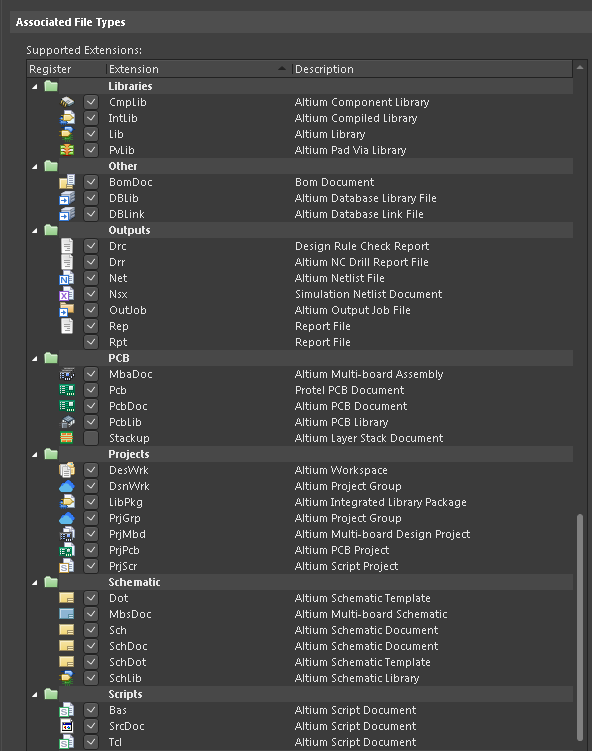Enable the Stackup extension checkbox
Viewport: 592px width, 751px height.
[91, 438]
